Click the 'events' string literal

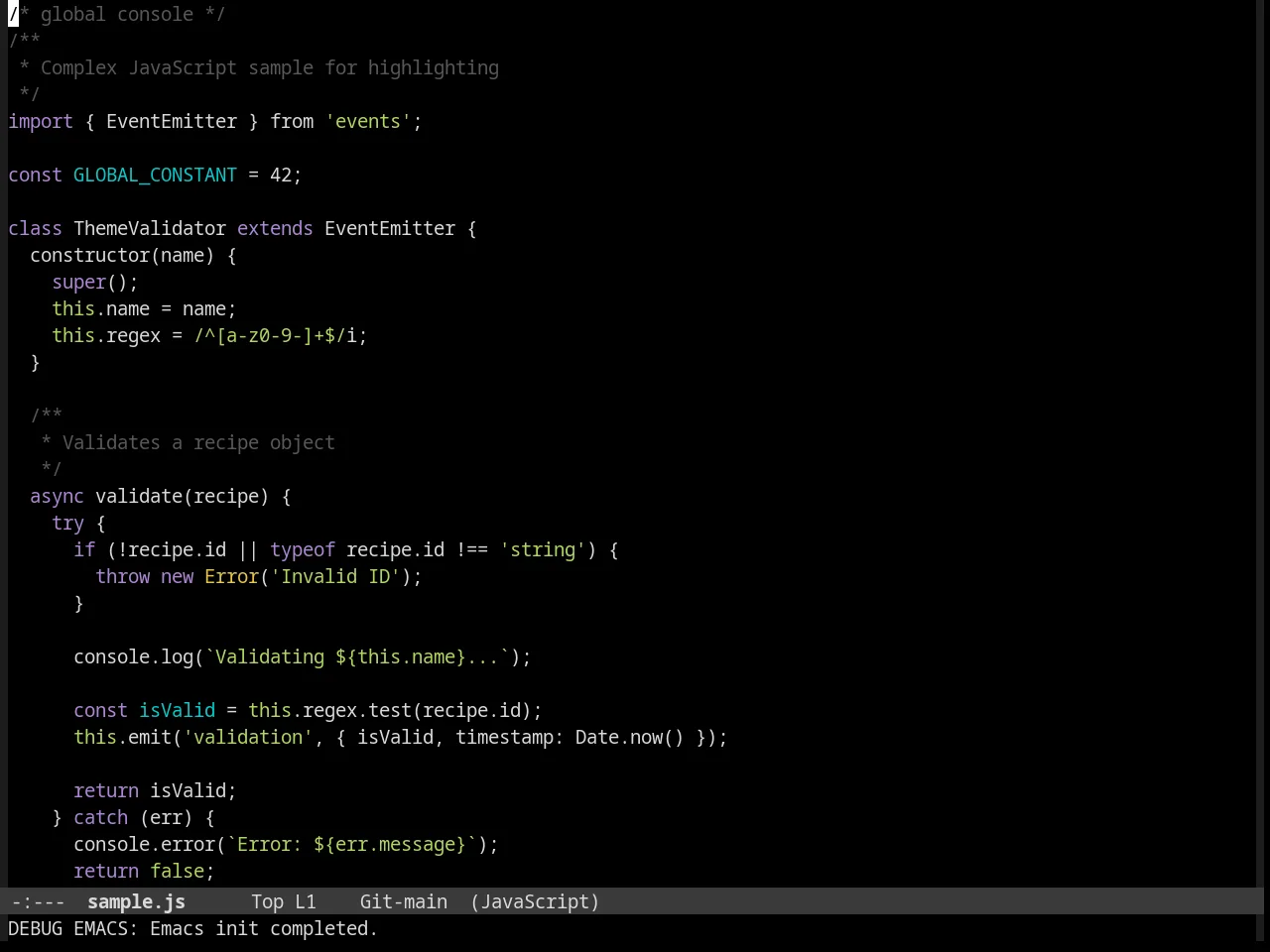(x=368, y=121)
